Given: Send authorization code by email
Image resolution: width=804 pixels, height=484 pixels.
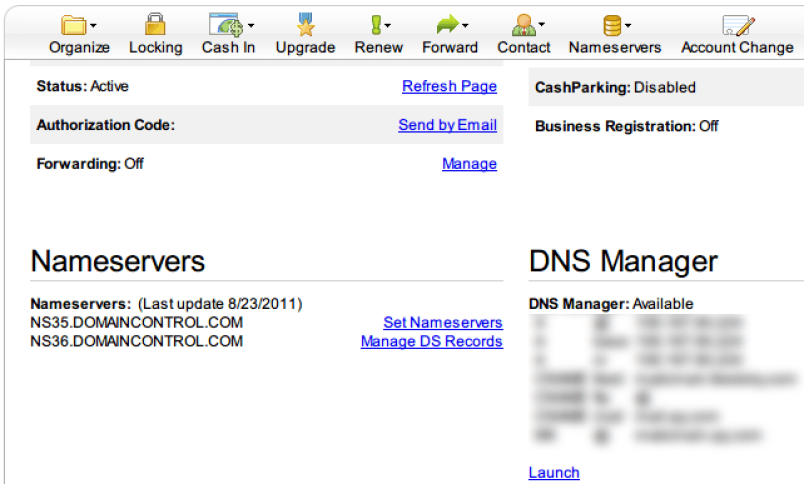Looking at the screenshot, I should click(x=447, y=125).
